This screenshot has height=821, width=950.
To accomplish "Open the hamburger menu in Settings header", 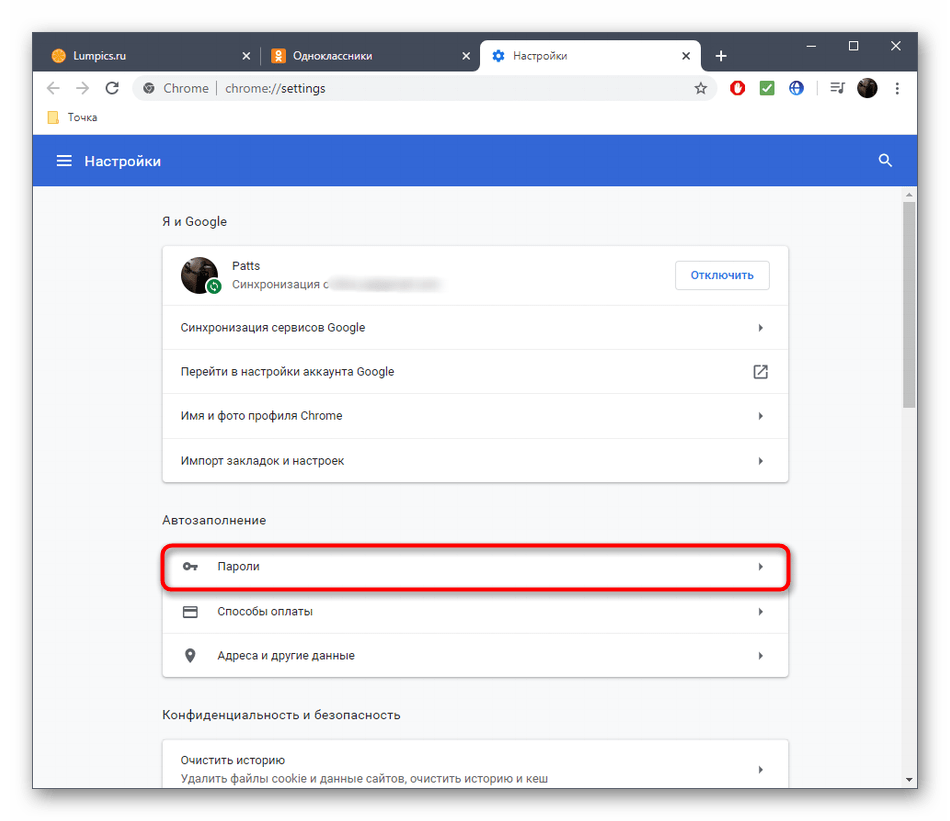I will (64, 161).
